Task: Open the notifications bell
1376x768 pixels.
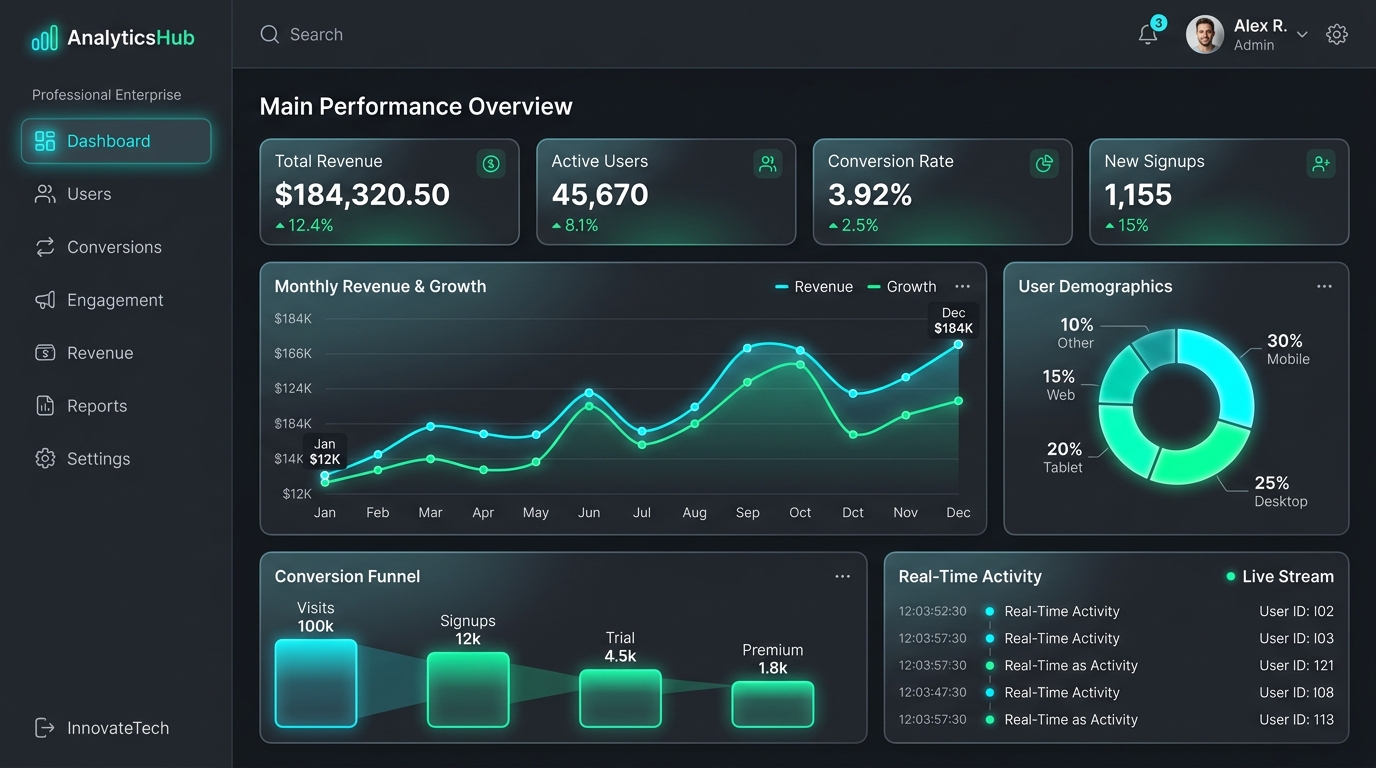Action: click(x=1148, y=35)
